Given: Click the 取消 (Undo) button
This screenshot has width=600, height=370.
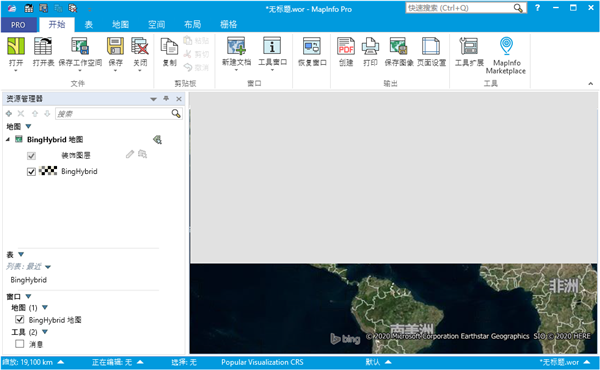Looking at the screenshot, I should 196,68.
